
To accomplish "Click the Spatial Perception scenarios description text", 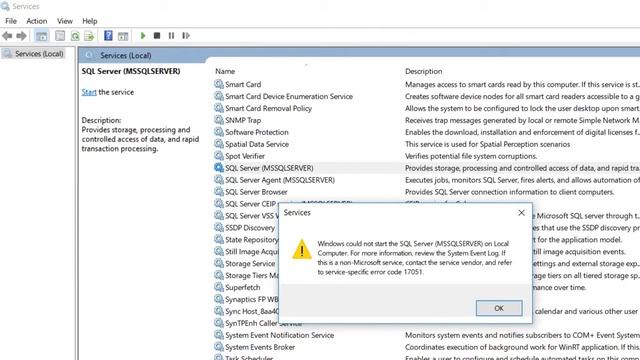I will (487, 144).
